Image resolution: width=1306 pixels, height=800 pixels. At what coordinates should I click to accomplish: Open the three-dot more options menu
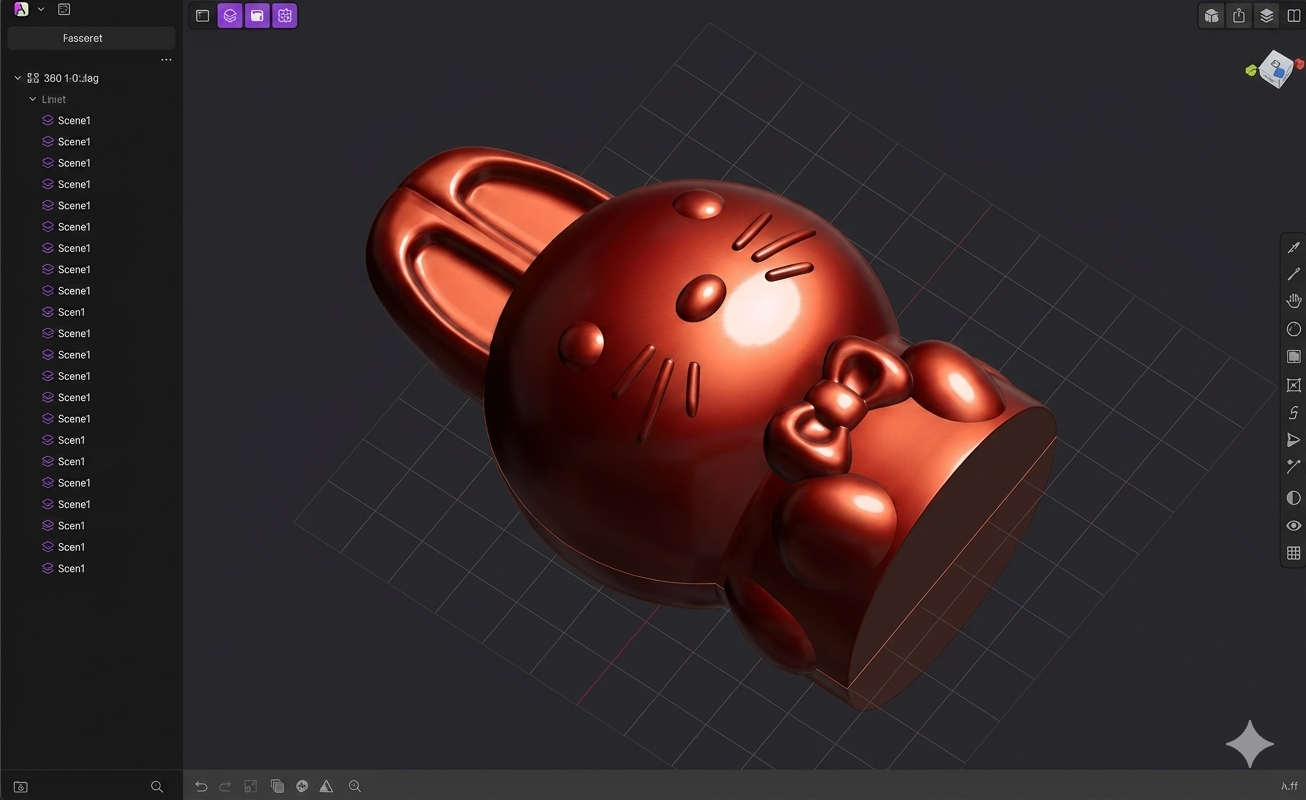pos(166,60)
